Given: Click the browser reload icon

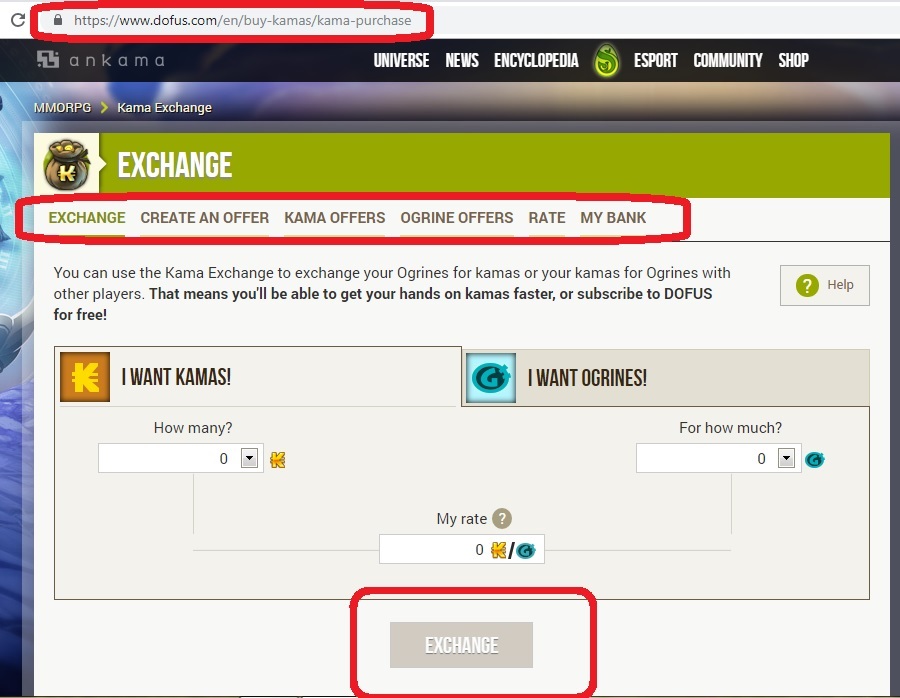Looking at the screenshot, I should (x=17, y=20).
